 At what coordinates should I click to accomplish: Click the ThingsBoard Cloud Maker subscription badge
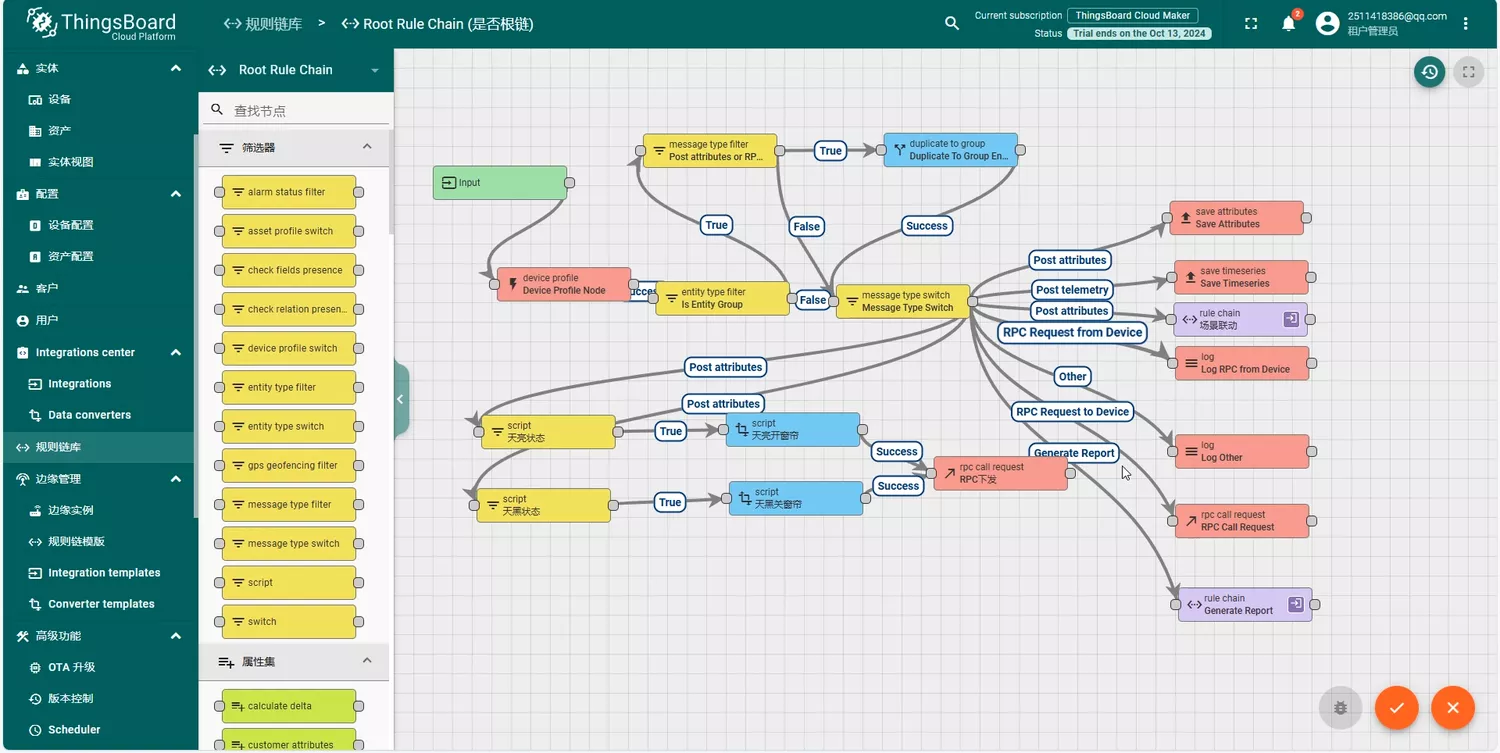[1132, 16]
